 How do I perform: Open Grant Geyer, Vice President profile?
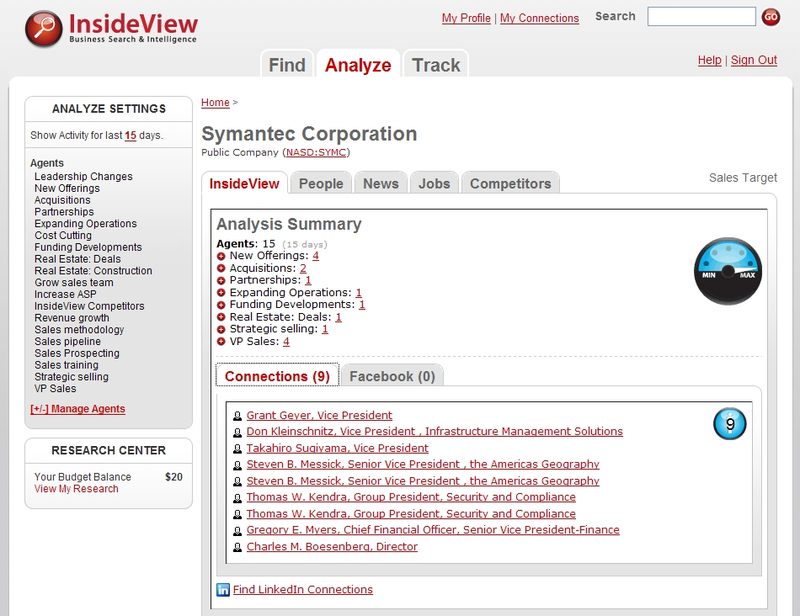319,415
